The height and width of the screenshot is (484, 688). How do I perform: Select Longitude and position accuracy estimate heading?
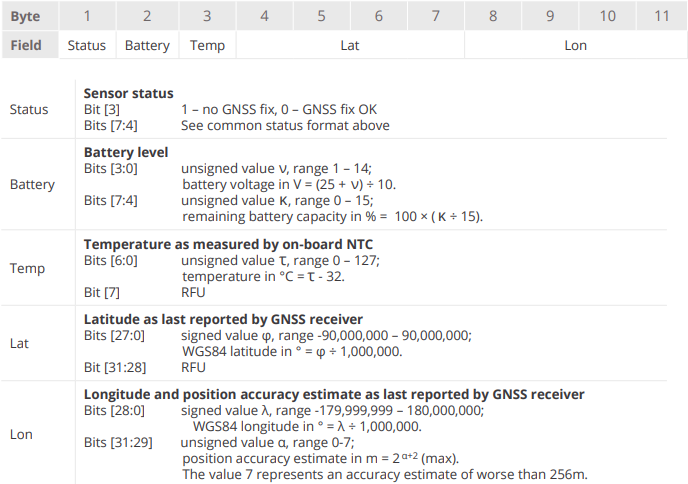coord(334,394)
